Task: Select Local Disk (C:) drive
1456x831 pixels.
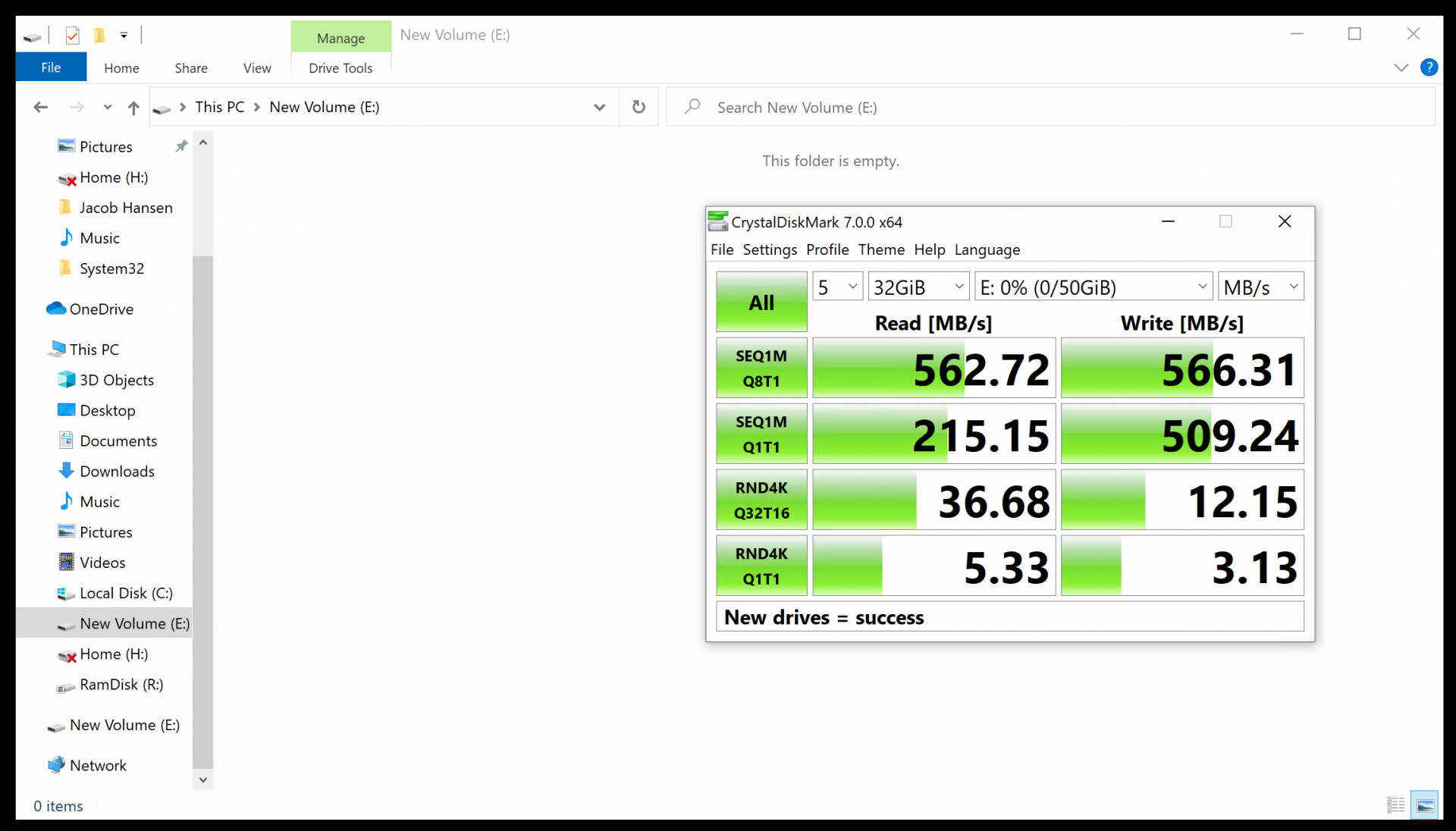Action: pyautogui.click(x=126, y=593)
